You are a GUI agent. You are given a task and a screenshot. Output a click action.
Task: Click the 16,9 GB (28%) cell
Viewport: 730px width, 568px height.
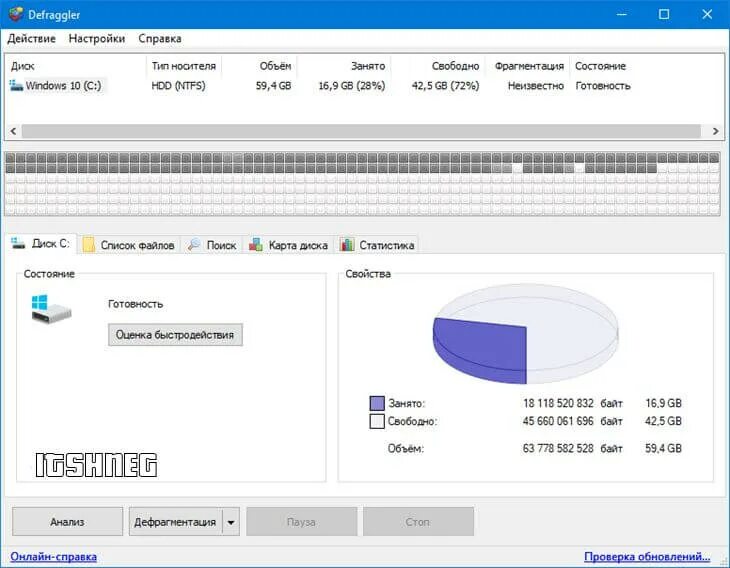(x=351, y=86)
